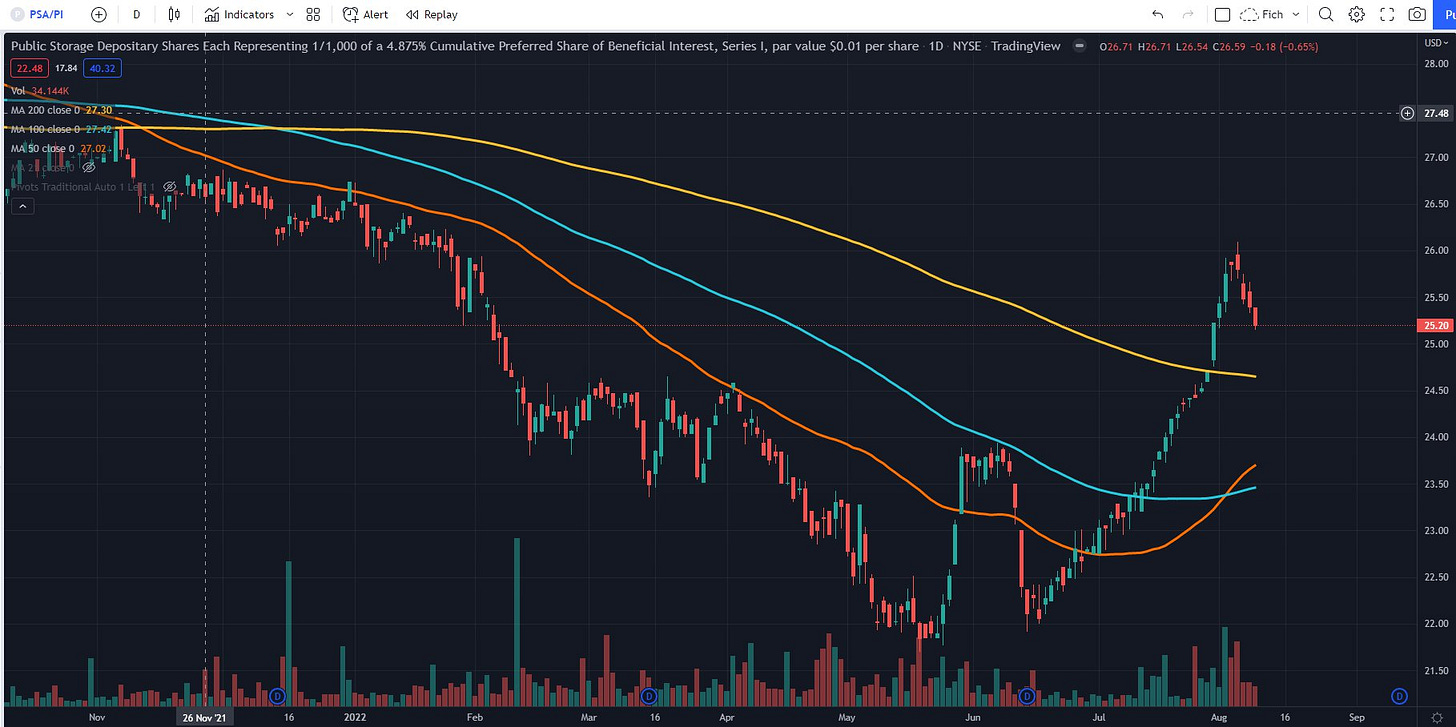The height and width of the screenshot is (727, 1456).
Task: Click the dividend D marker near March 16
Action: tap(648, 695)
